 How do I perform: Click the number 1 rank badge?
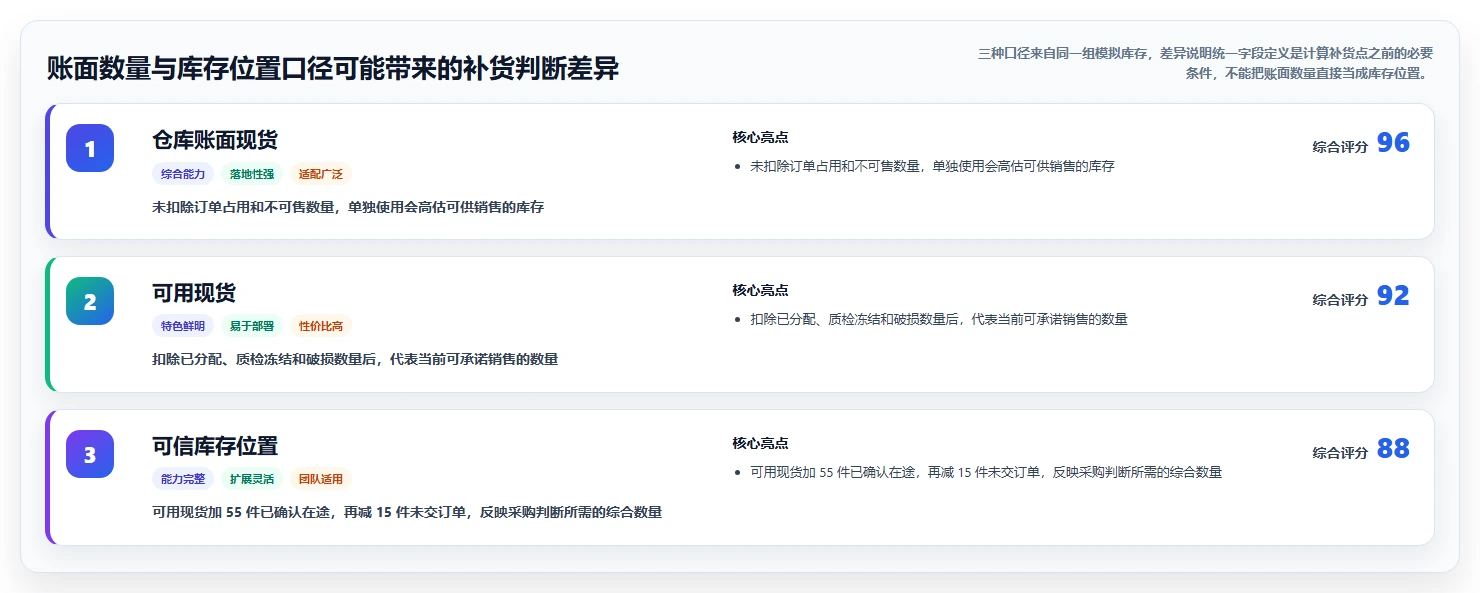pyautogui.click(x=90, y=148)
